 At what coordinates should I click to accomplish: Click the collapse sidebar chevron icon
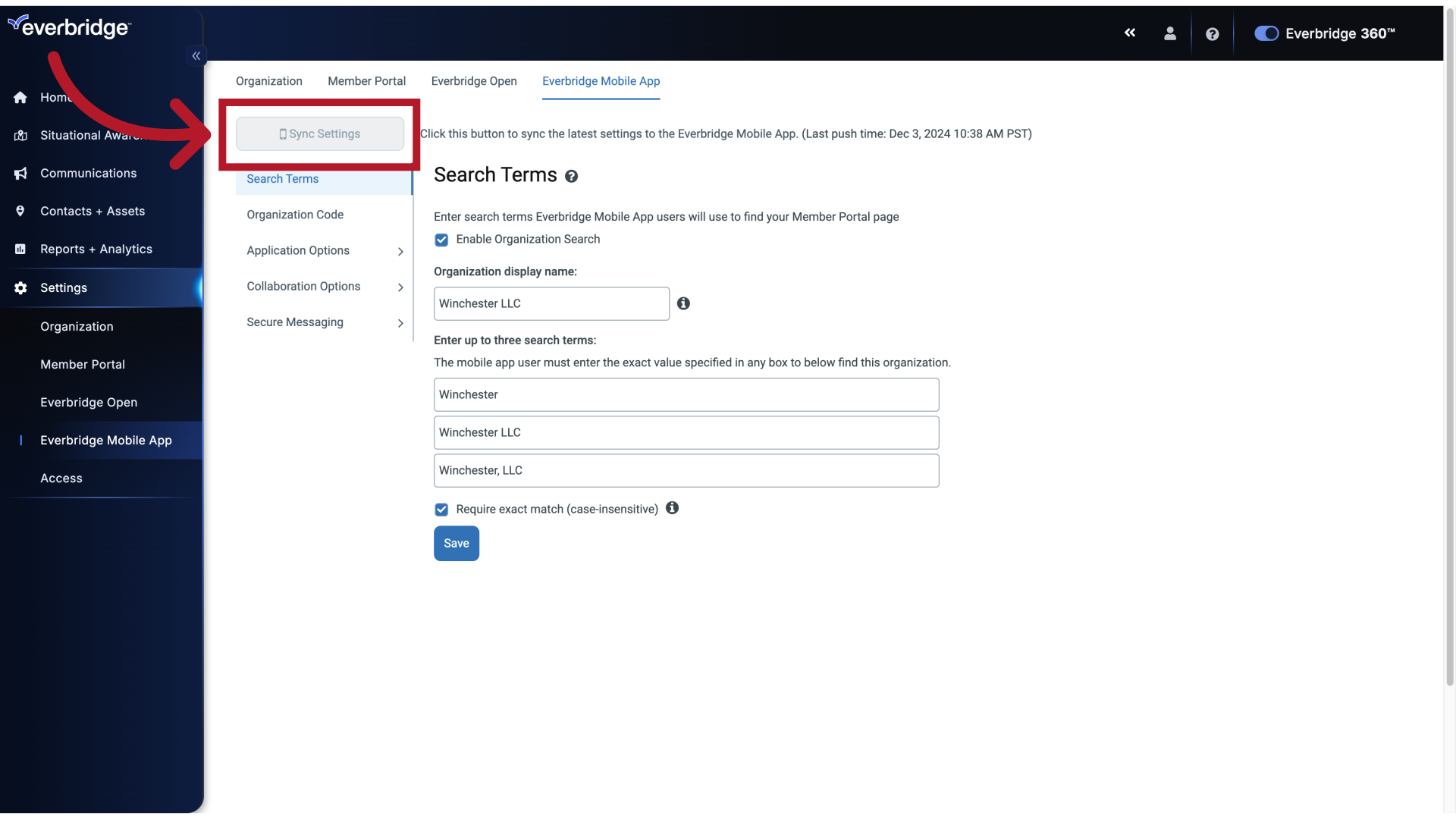click(197, 56)
